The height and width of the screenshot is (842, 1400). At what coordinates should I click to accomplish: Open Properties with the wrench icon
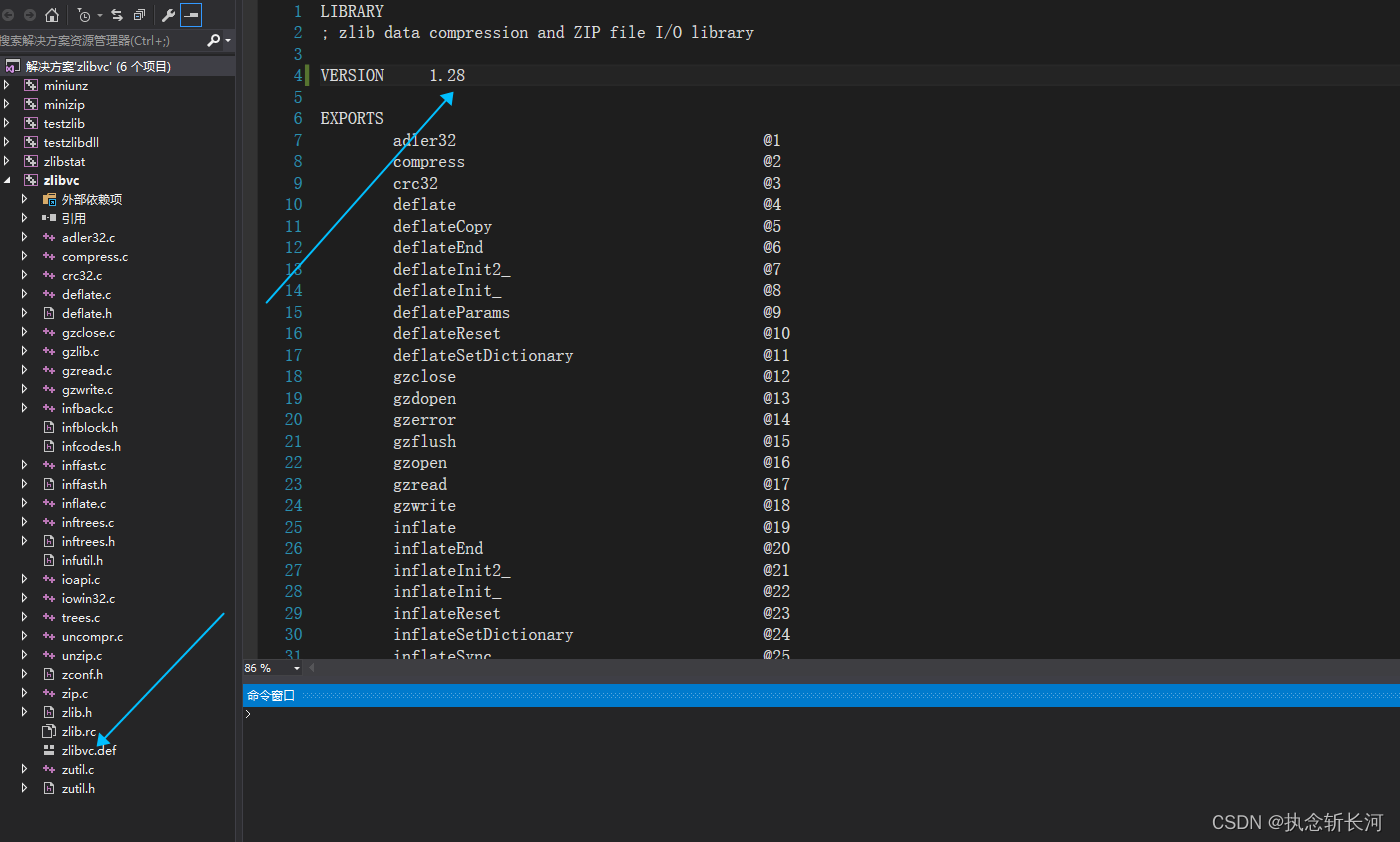168,15
